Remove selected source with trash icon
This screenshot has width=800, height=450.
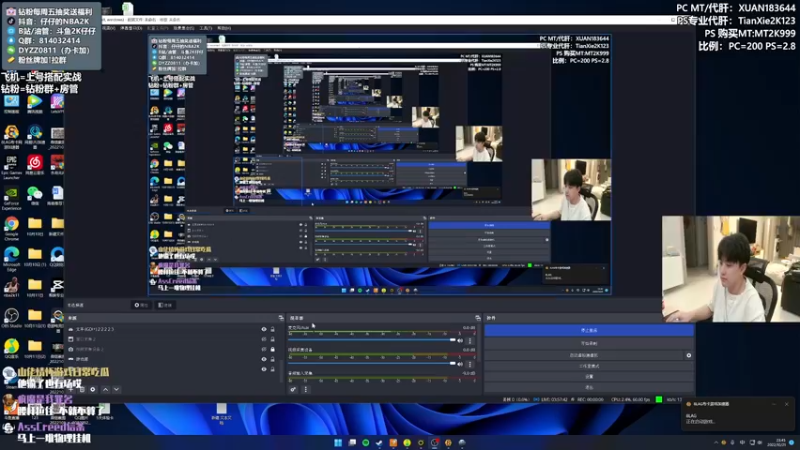pyautogui.click(x=82, y=389)
